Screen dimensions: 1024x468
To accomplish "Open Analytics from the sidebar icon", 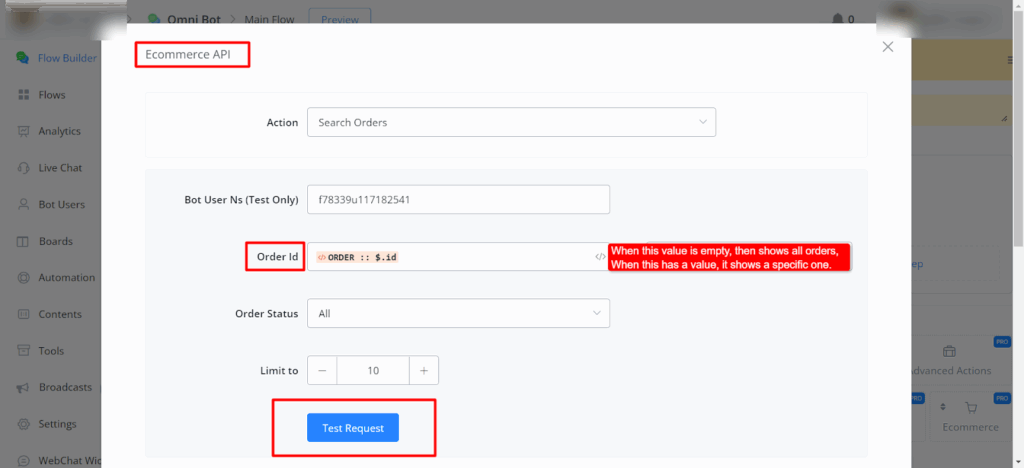I will [22, 131].
